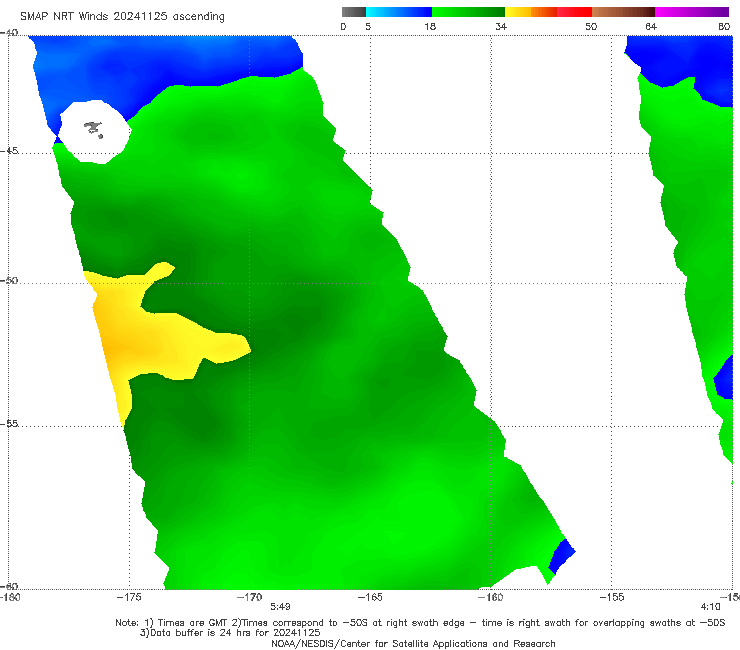Click the yellow high-wind region on the map
Viewport: 740px width, 650px height.
point(142,338)
